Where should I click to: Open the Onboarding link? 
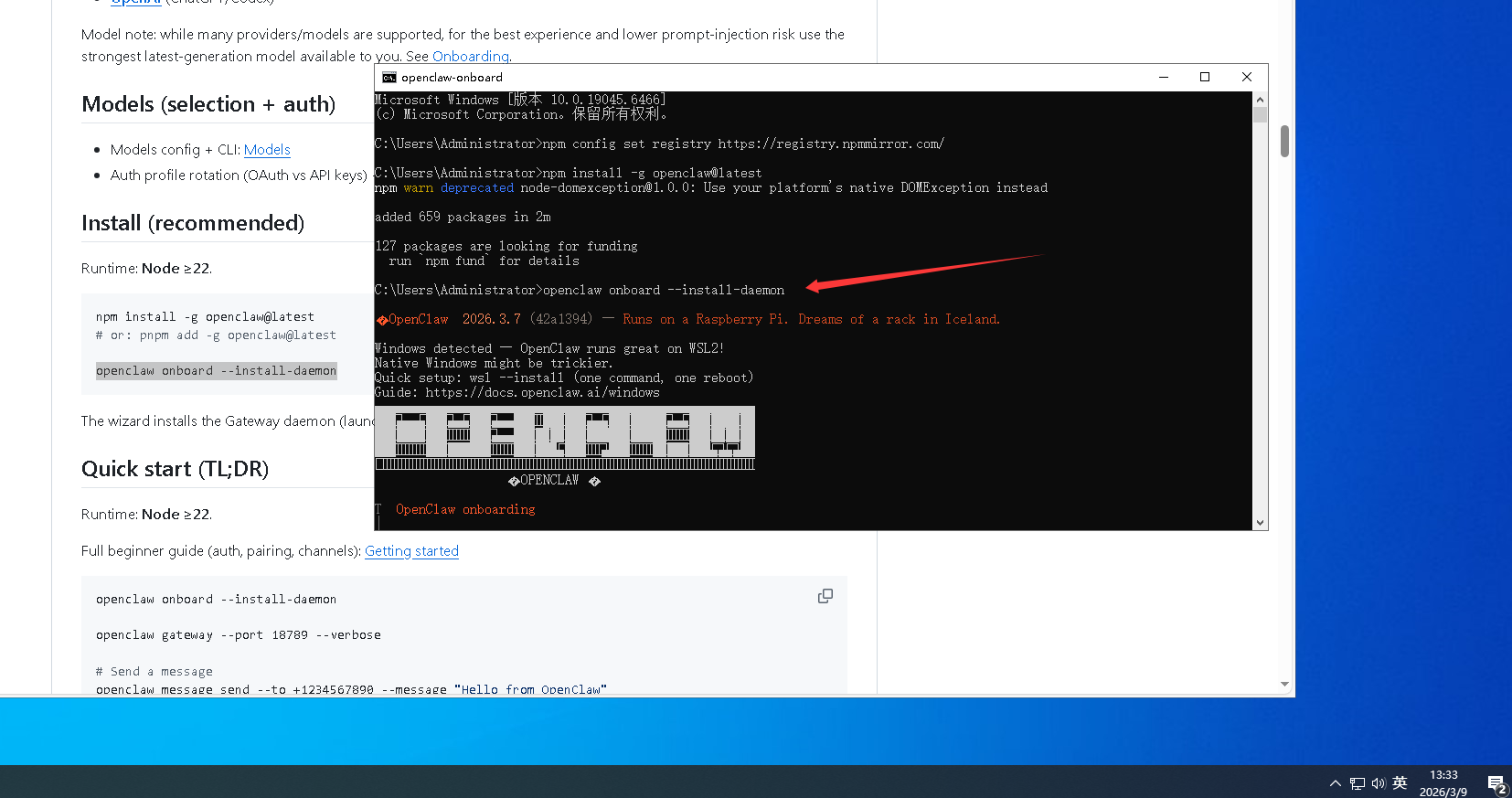pyautogui.click(x=470, y=57)
